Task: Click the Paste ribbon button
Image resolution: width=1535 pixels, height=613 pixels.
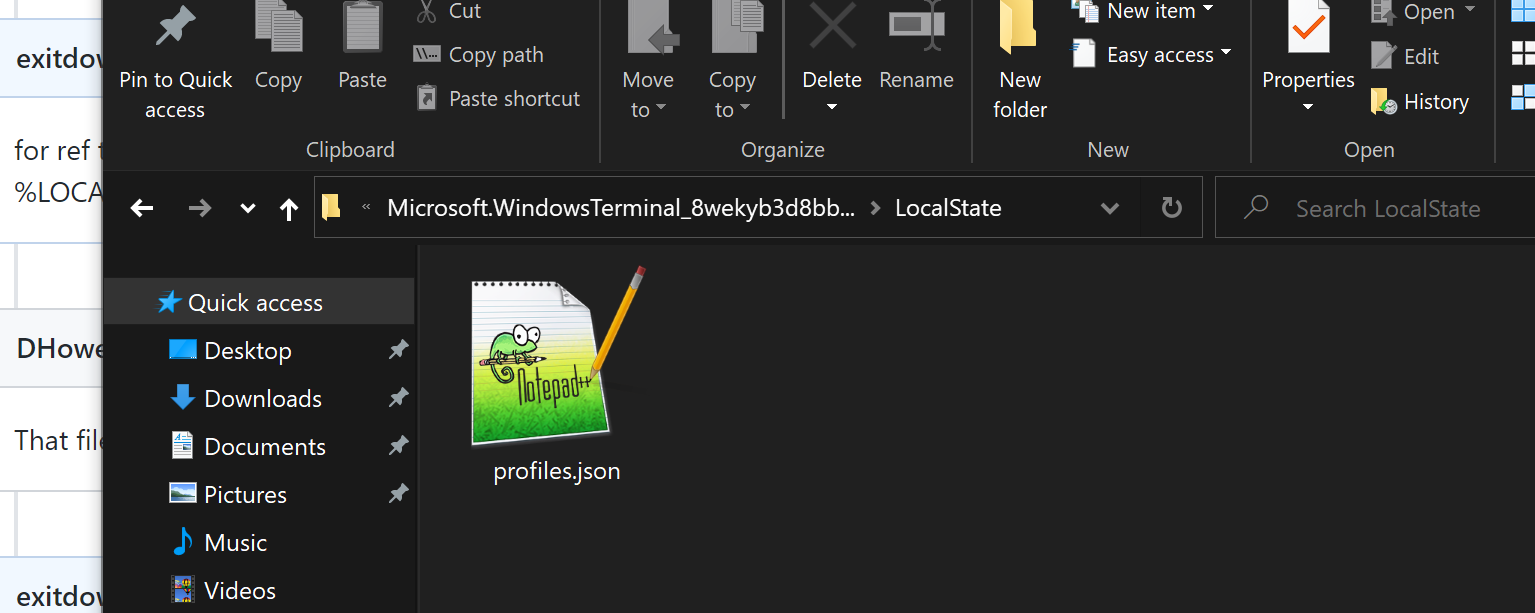Action: [x=362, y=48]
